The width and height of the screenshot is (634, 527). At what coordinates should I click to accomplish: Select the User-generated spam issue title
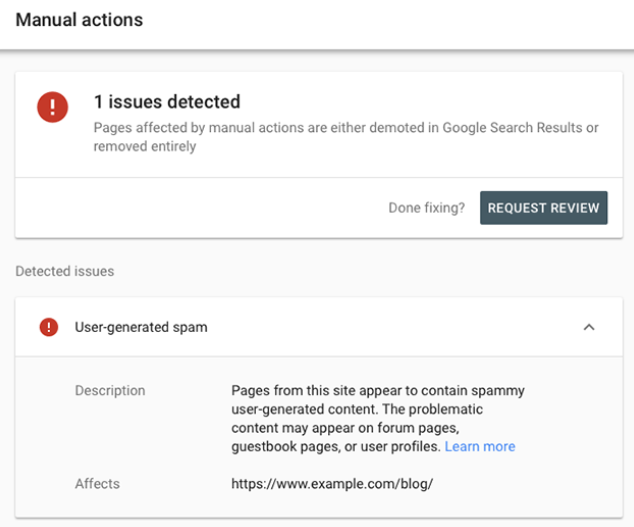click(141, 327)
